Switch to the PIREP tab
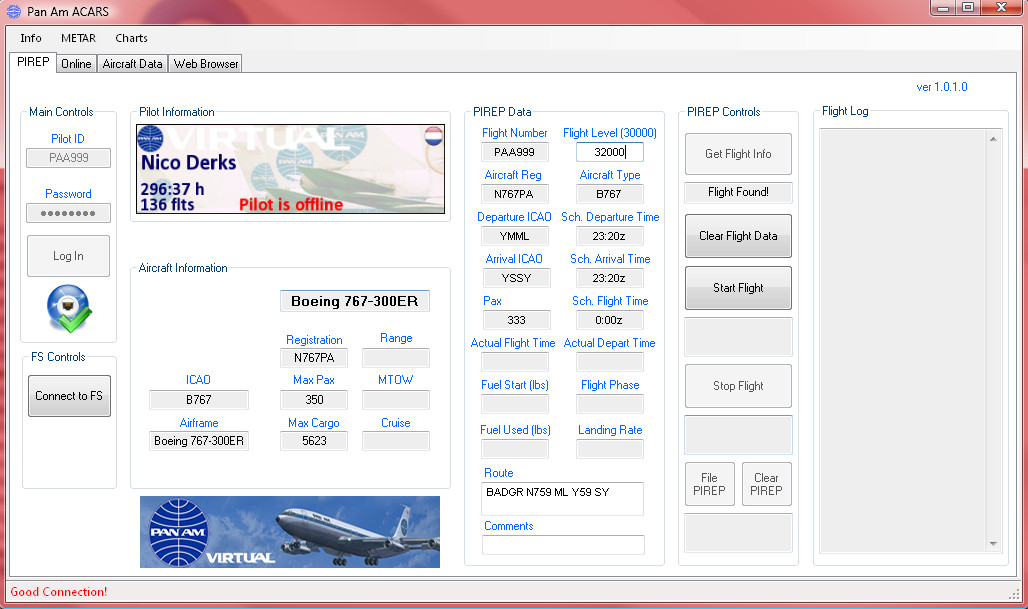The height and width of the screenshot is (609, 1028). [x=33, y=62]
